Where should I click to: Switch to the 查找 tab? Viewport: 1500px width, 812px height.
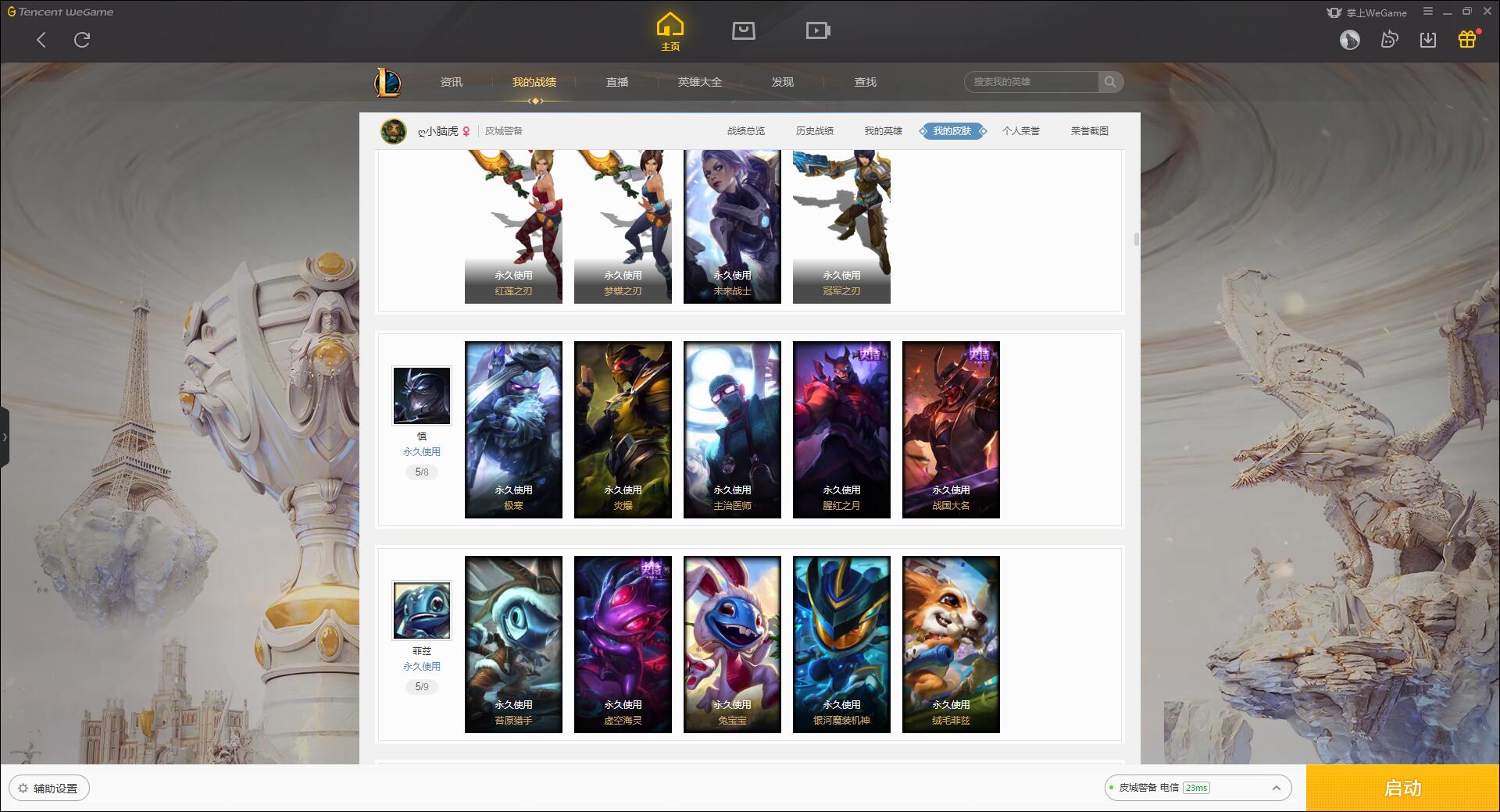pos(866,82)
